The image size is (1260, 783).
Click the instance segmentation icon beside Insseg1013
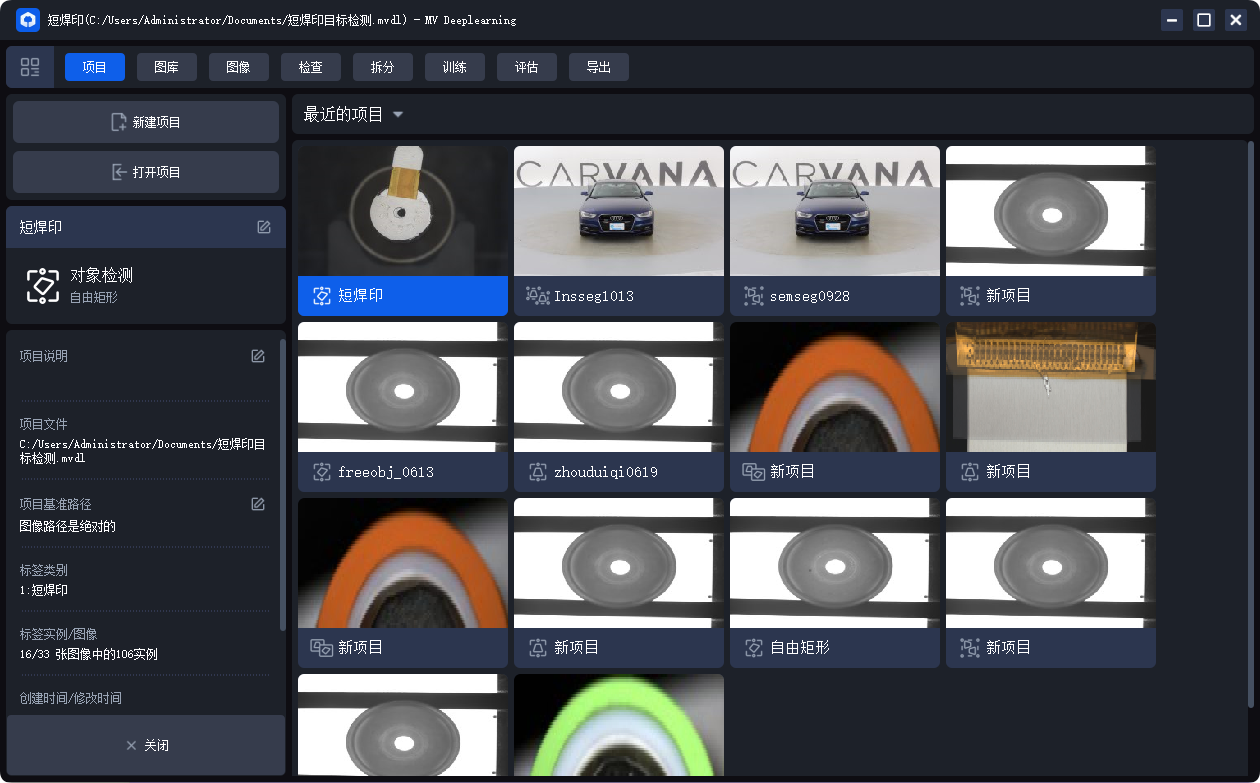[x=538, y=296]
